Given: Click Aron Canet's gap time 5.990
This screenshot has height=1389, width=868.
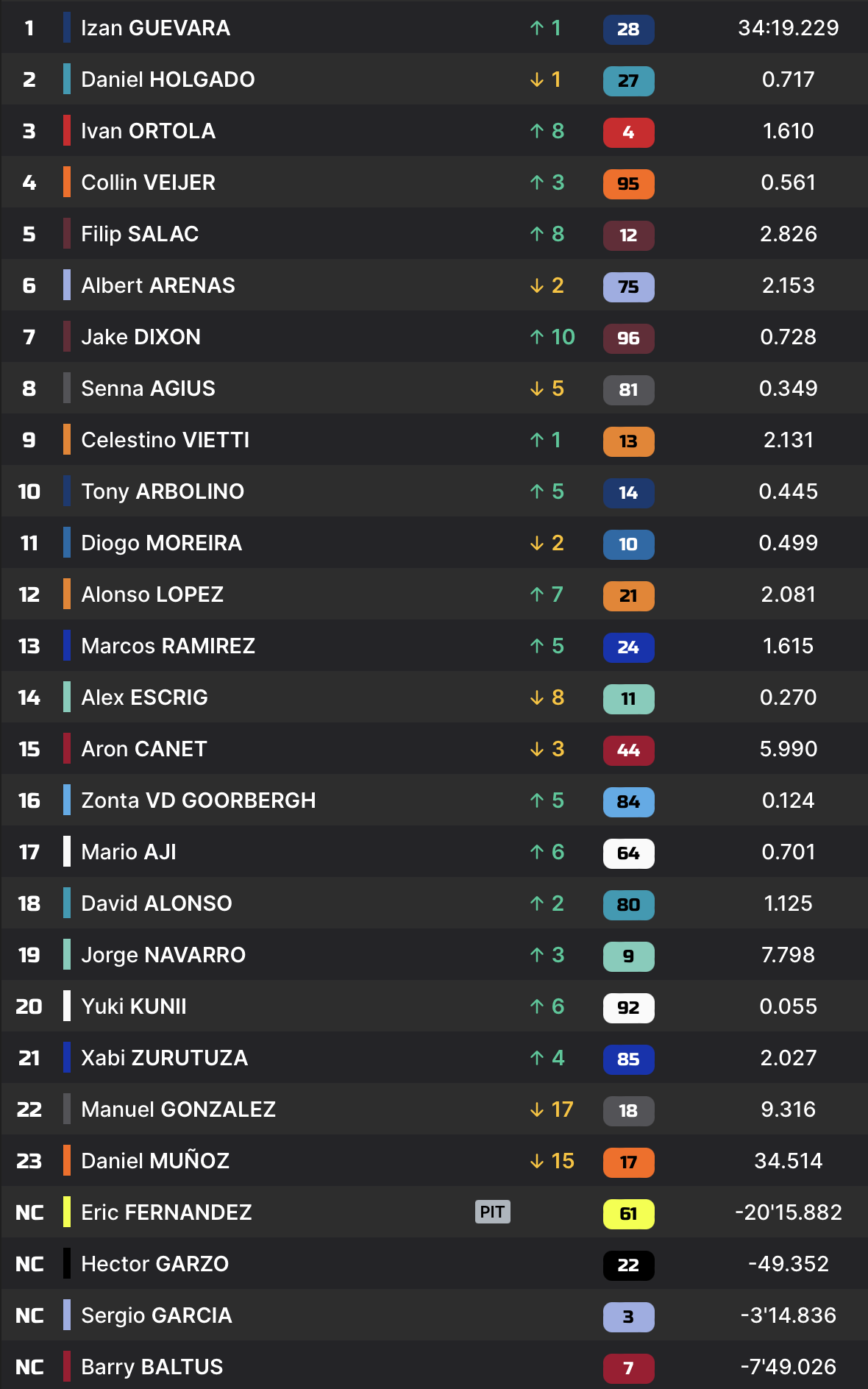Looking at the screenshot, I should [788, 749].
